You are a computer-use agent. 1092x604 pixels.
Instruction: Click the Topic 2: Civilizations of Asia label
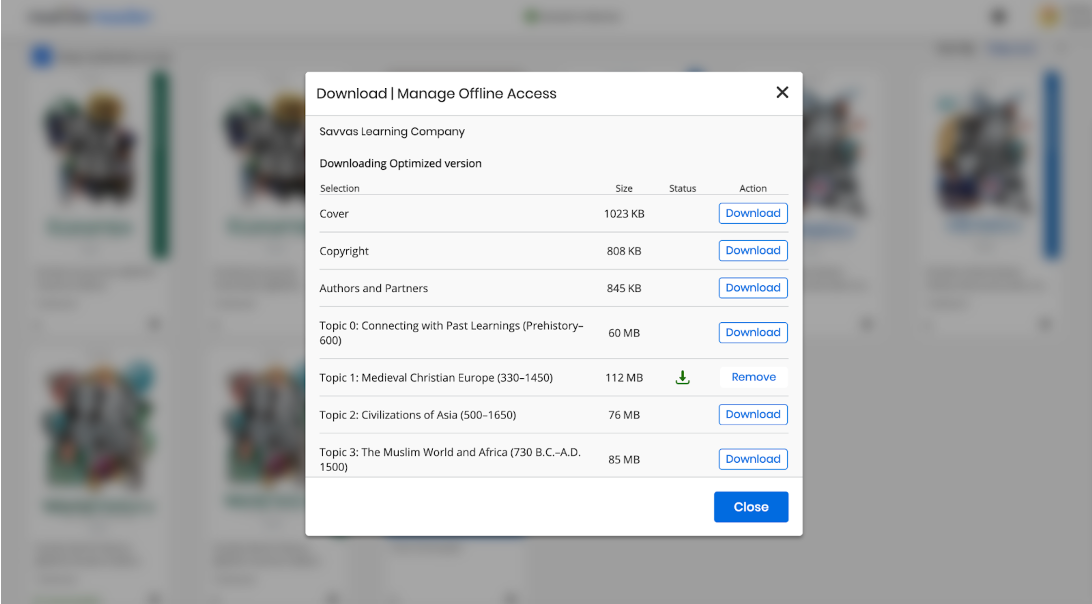pyautogui.click(x=417, y=415)
